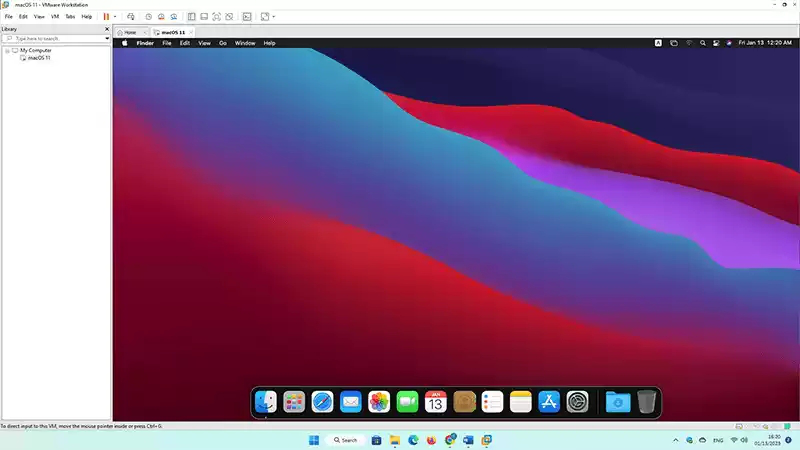The width and height of the screenshot is (800, 450).
Task: Open the Calendar app showing 13
Action: pos(436,402)
